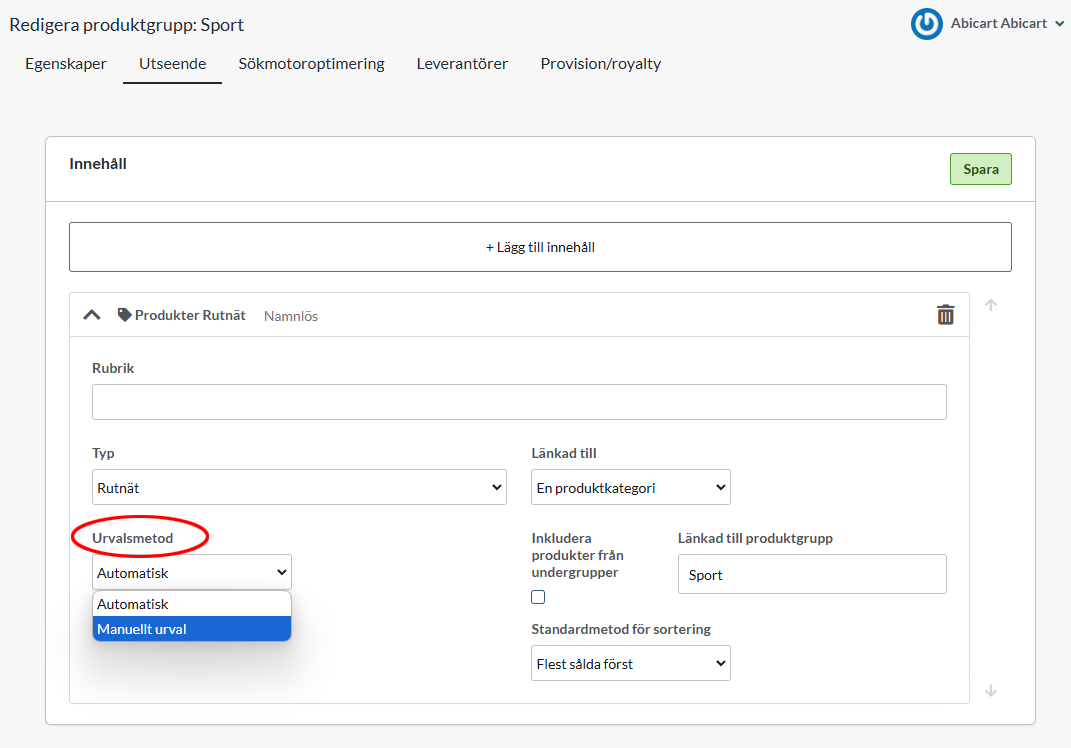The image size is (1071, 748).
Task: Open Standardmetod för sortering dropdown
Action: click(x=630, y=663)
